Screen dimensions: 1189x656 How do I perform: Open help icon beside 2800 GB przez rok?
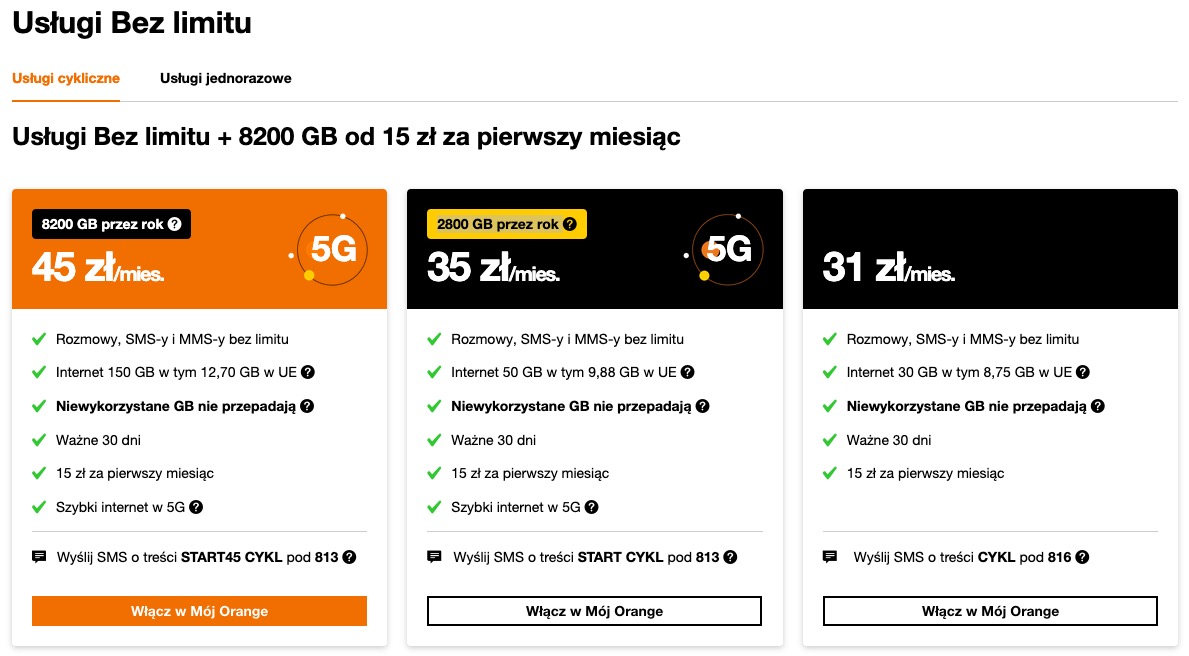click(569, 224)
